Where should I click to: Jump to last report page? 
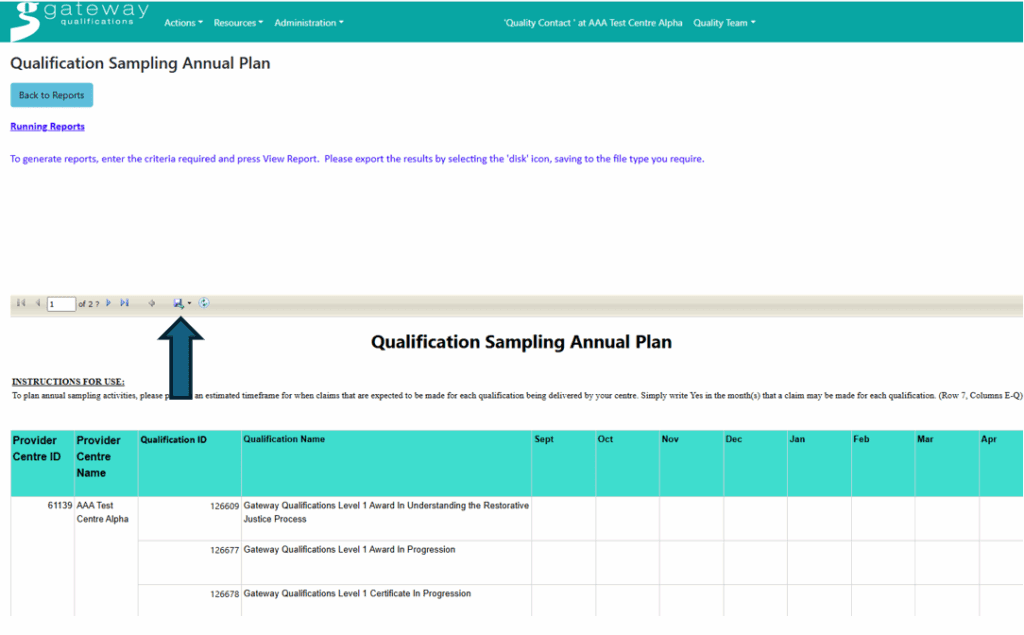point(125,303)
